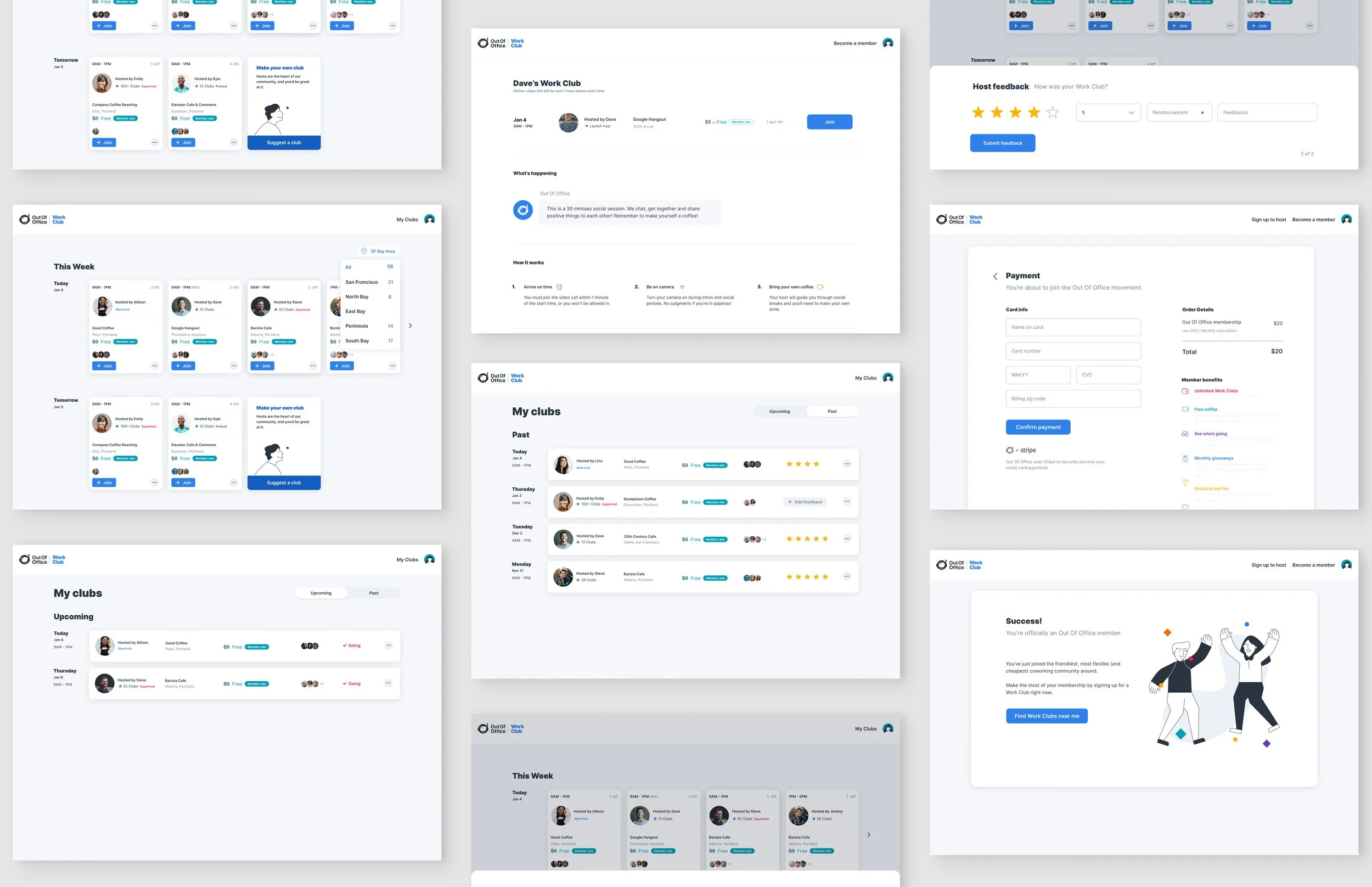
Task: Click the empty fifth star in Host feedback
Action: tap(1053, 113)
